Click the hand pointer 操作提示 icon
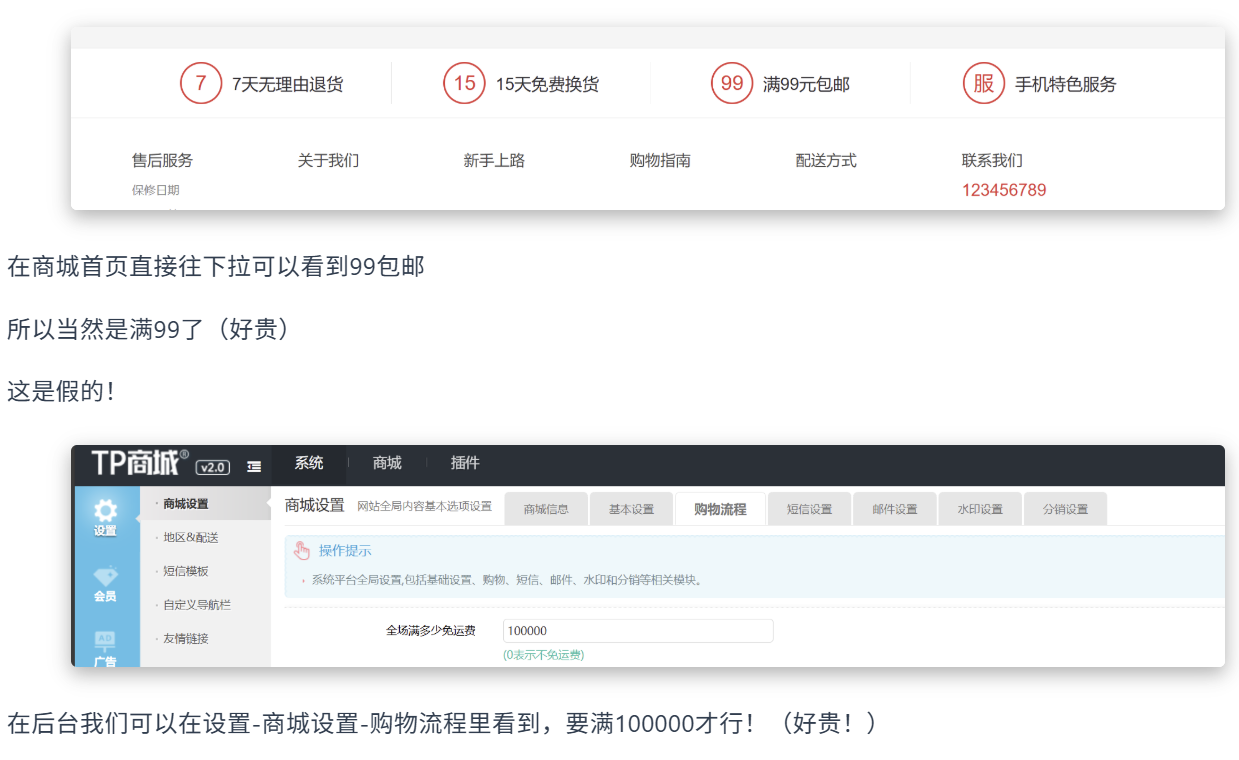Image resolution: width=1239 pixels, height=760 pixels. point(302,551)
